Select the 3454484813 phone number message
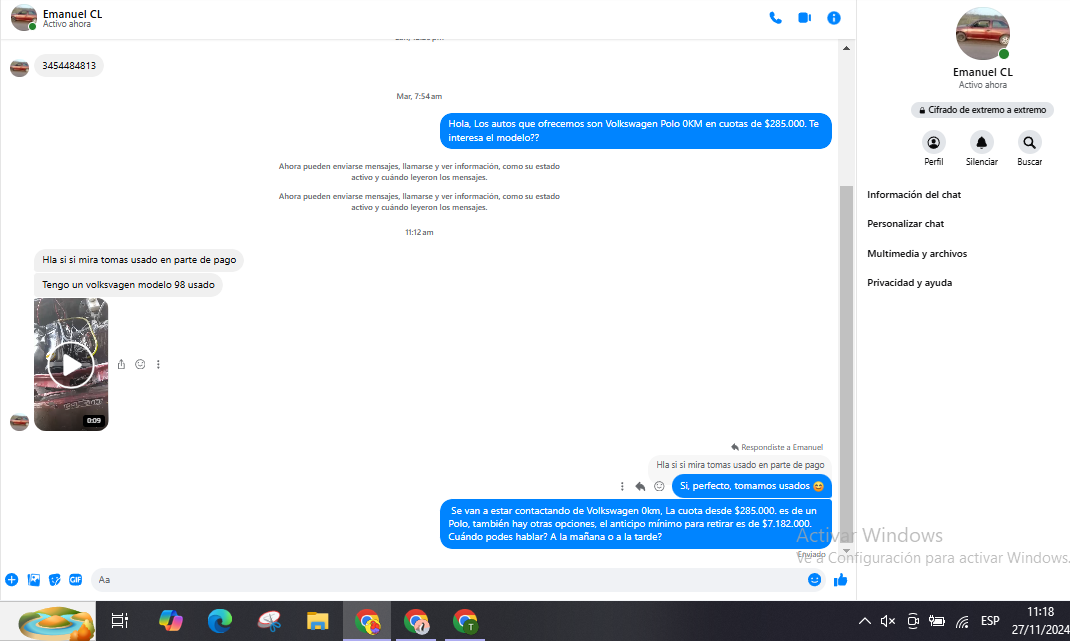The image size is (1070, 641). (69, 66)
